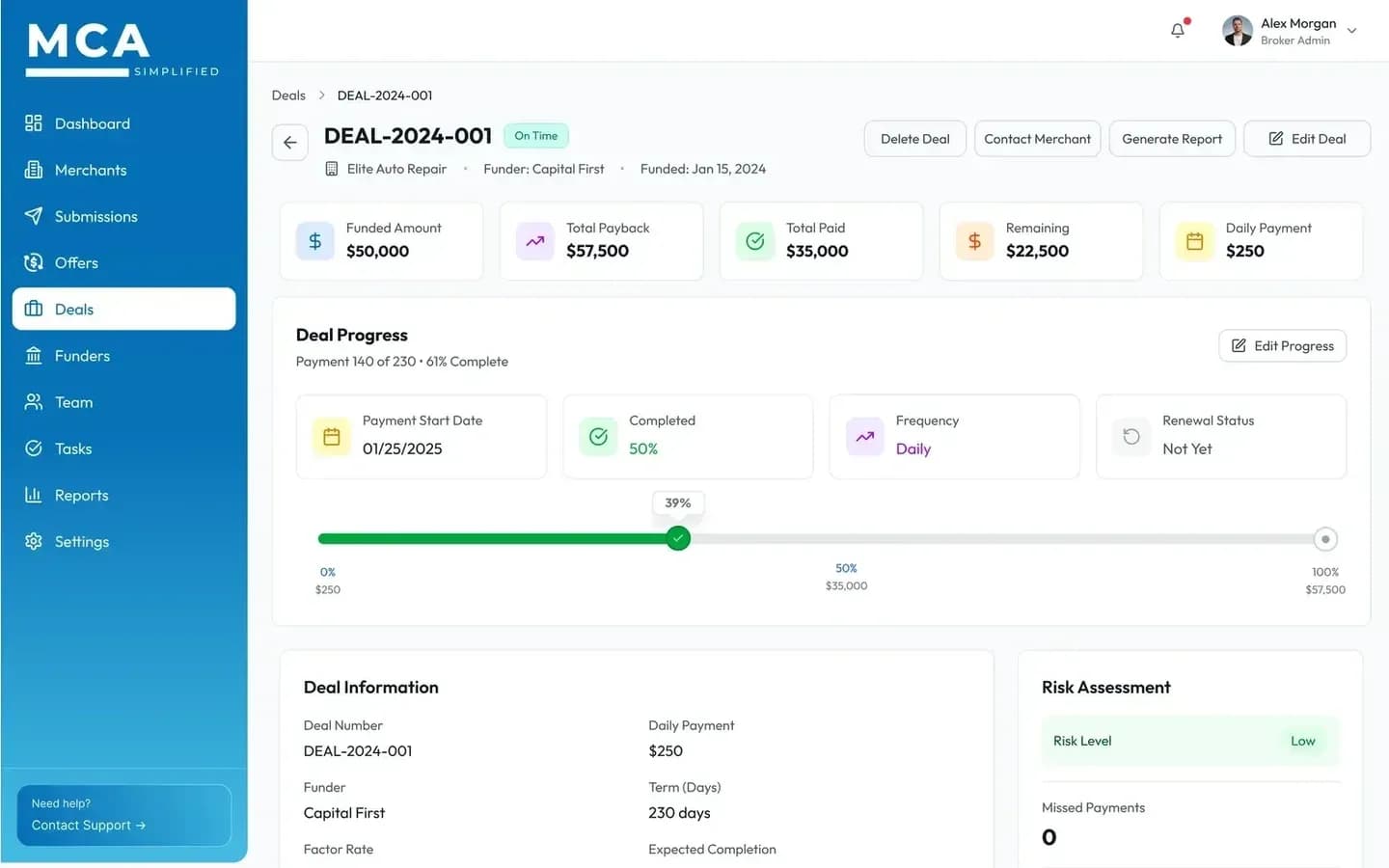Click the $57,500 Total Payback value
Screen dimensions: 1389x868
(x=597, y=251)
